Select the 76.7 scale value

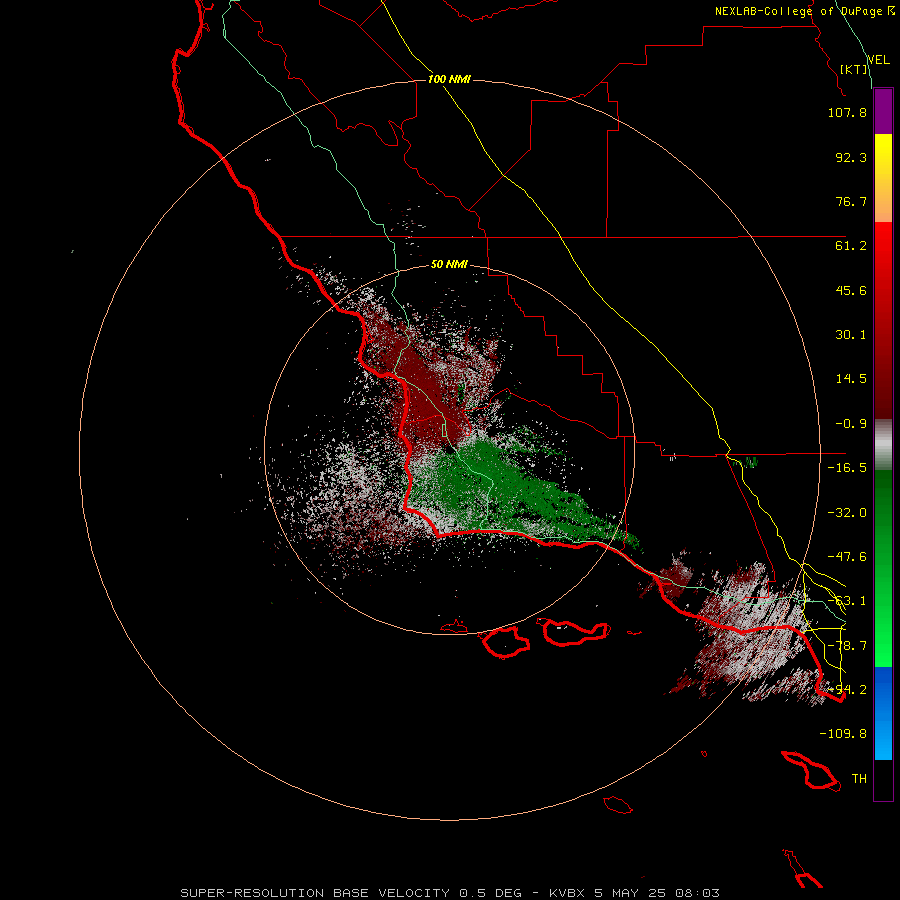click(x=851, y=201)
